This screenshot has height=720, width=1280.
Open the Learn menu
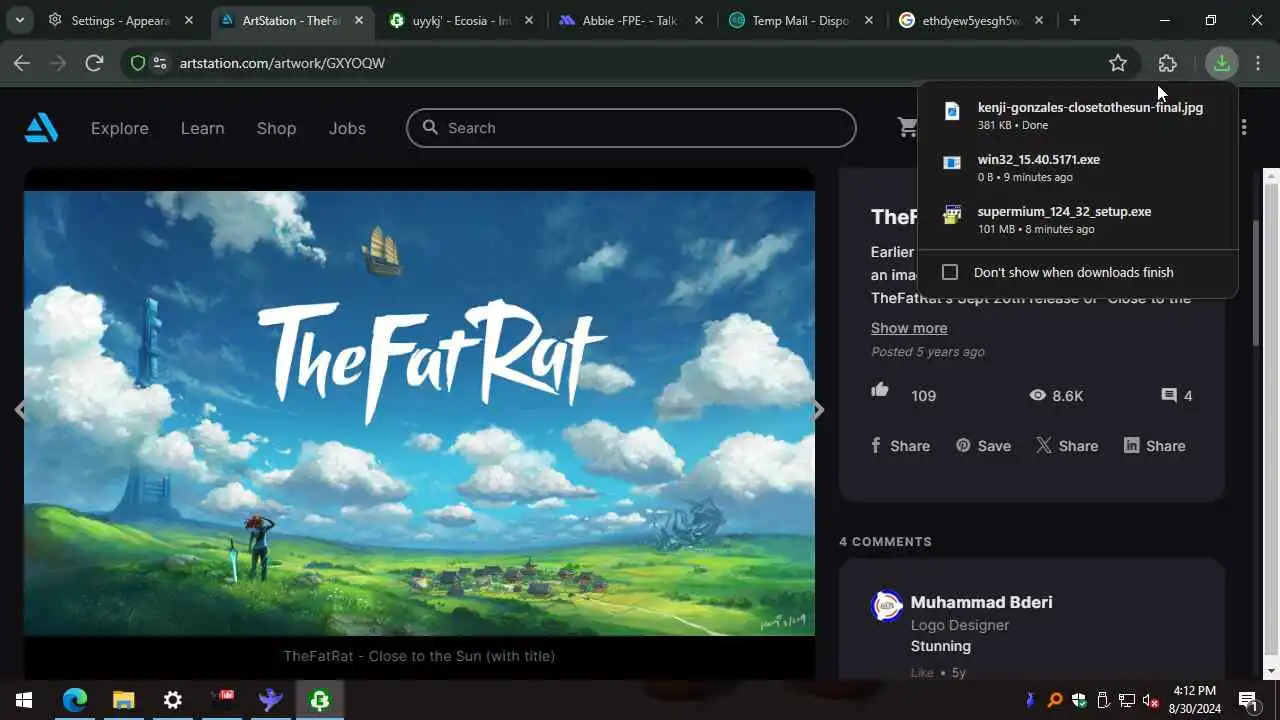click(202, 128)
